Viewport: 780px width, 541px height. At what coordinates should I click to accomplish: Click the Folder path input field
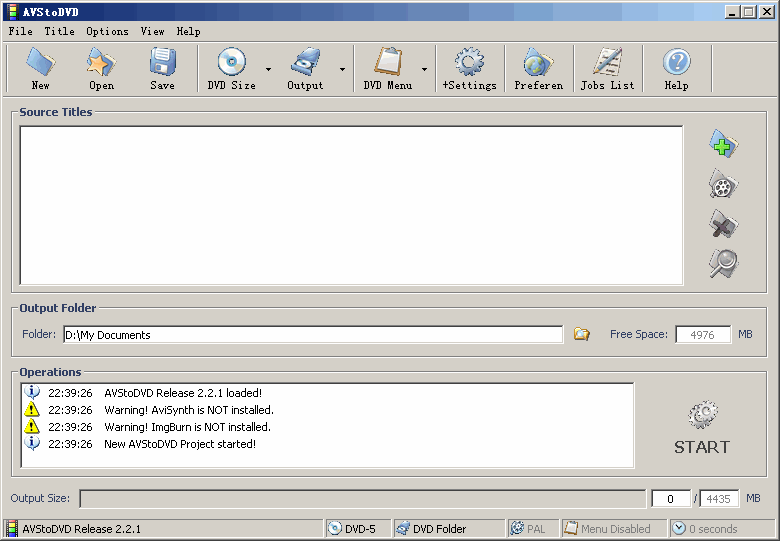[313, 335]
